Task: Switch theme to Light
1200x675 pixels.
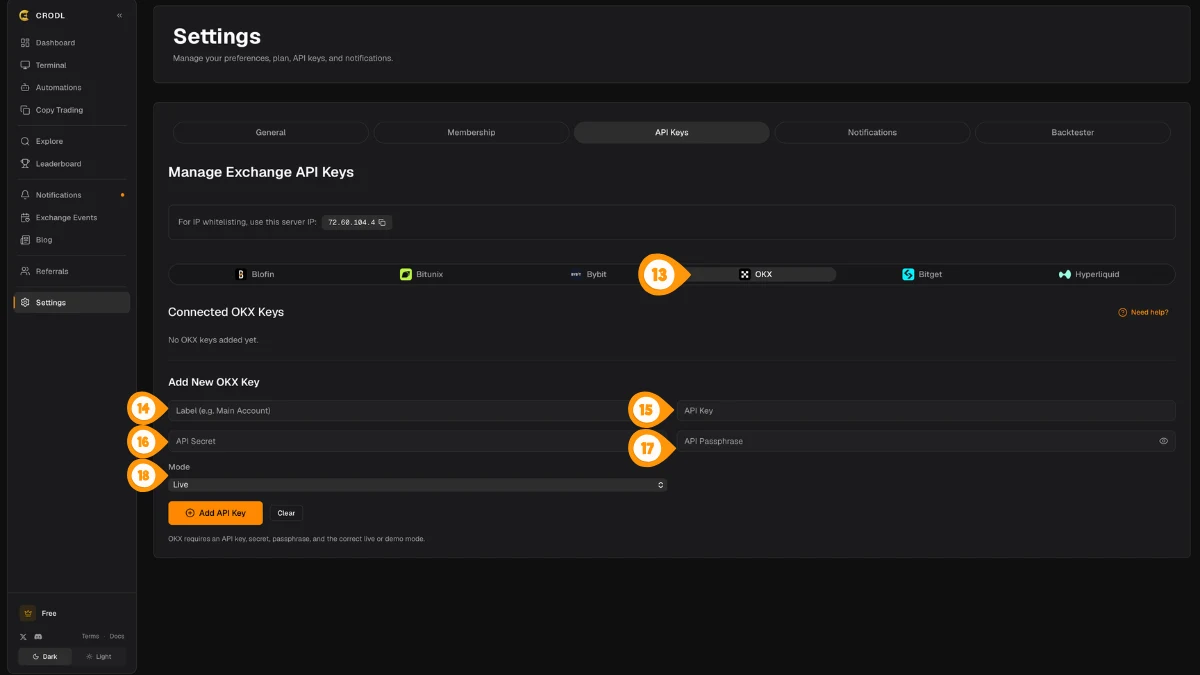Action: [98, 657]
